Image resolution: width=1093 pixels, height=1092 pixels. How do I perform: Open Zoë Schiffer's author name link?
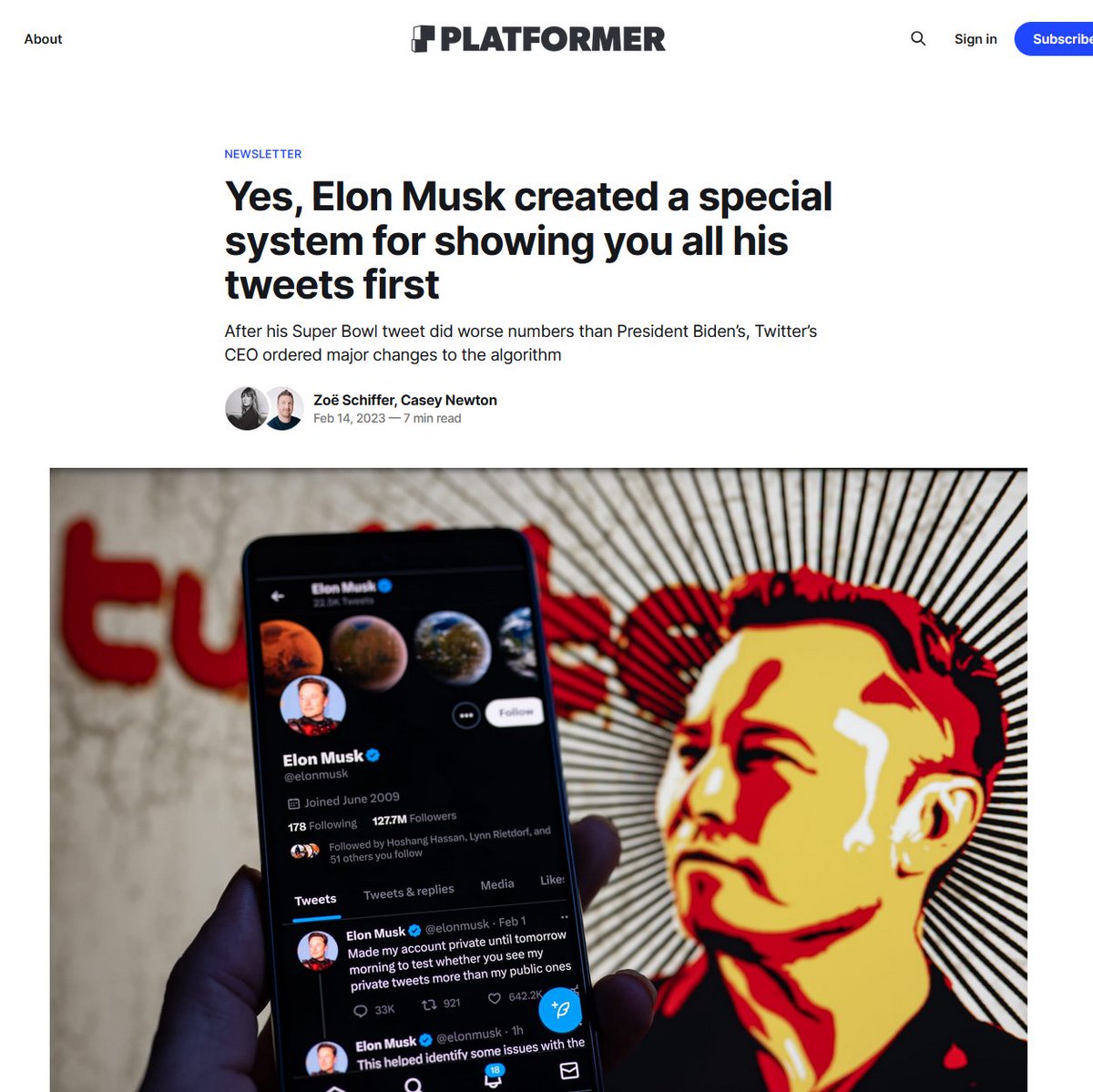tap(353, 400)
